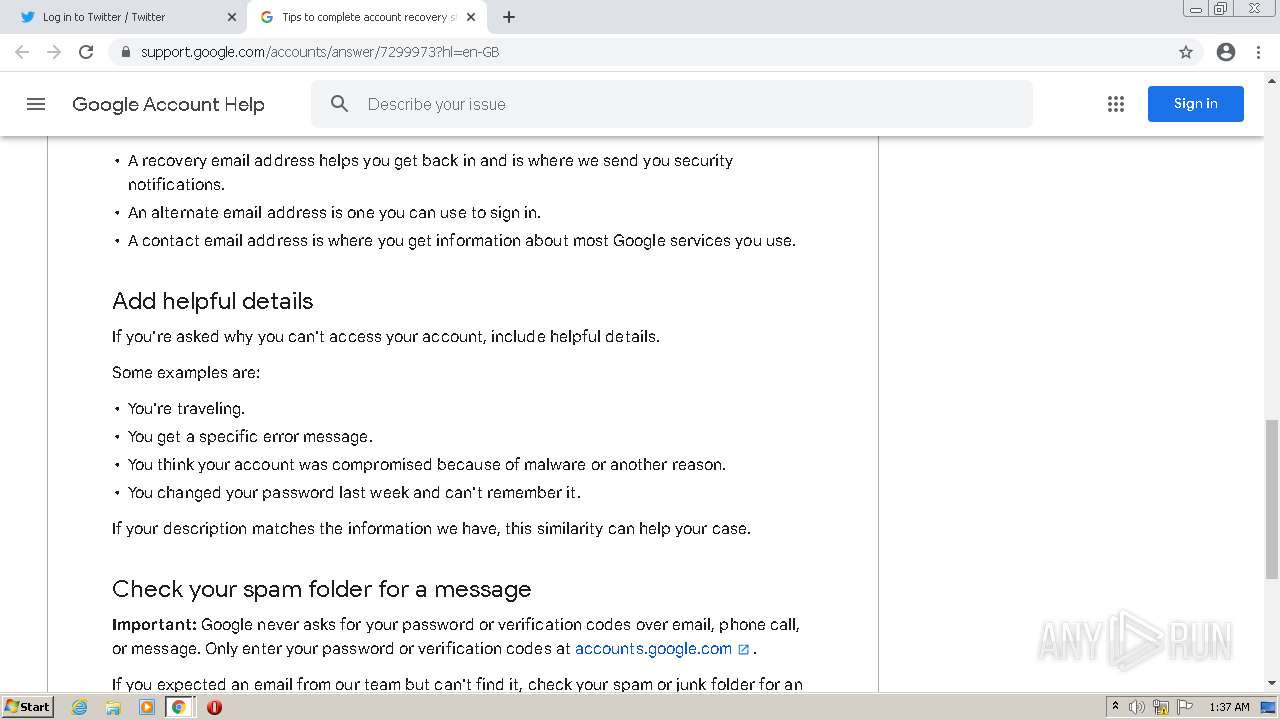Open Windows Media Player from the taskbar
The width and height of the screenshot is (1280, 720).
click(x=147, y=707)
